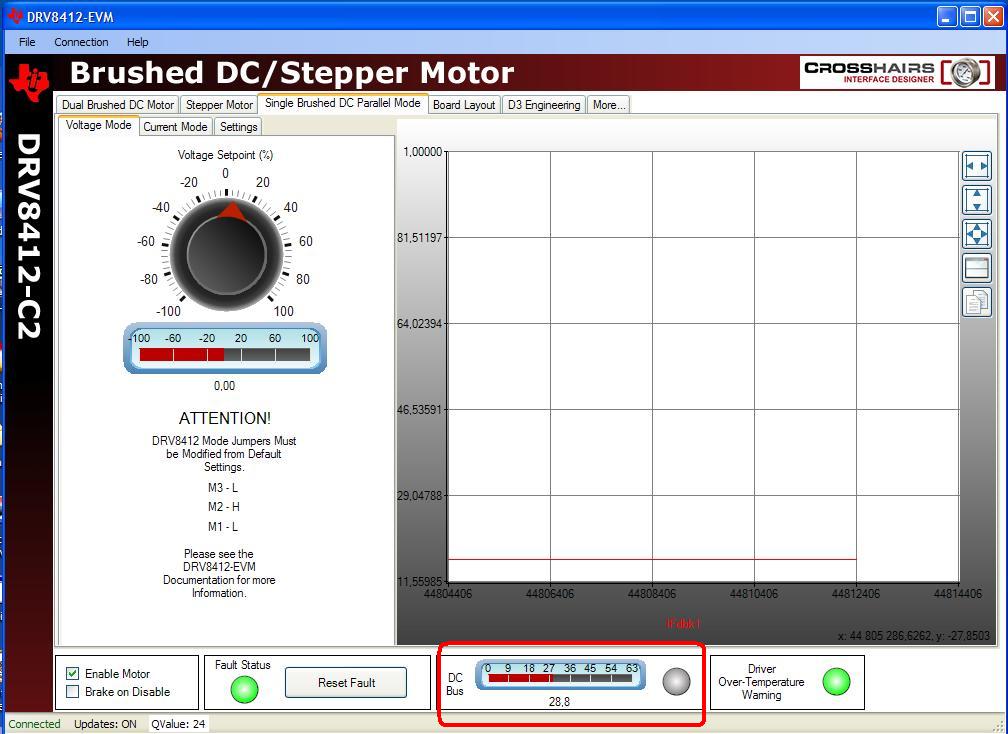The height and width of the screenshot is (734, 1008).
Task: Click the M3 - L jumper setting text
Action: [x=223, y=488]
